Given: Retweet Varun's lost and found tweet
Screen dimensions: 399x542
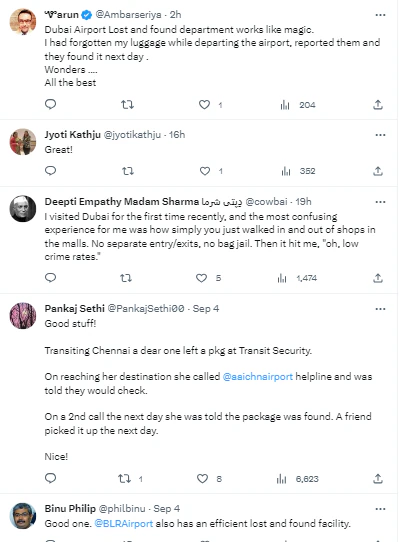Looking at the screenshot, I should coord(127,104).
